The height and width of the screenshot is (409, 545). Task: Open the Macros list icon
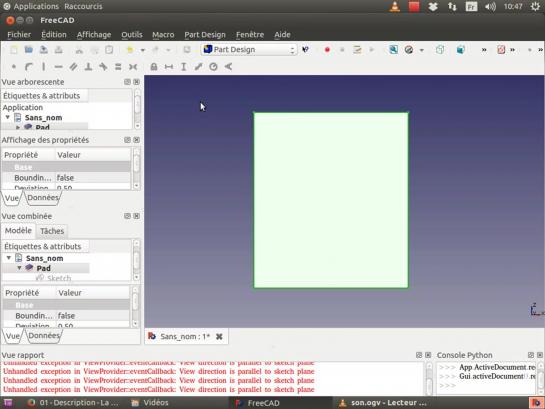[357, 50]
